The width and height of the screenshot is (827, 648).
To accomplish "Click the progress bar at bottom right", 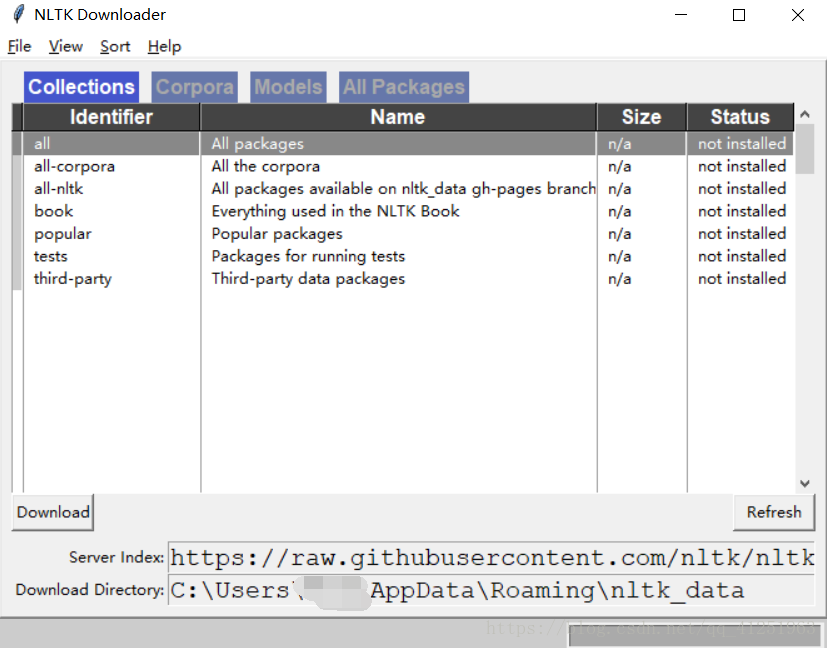I will 696,635.
